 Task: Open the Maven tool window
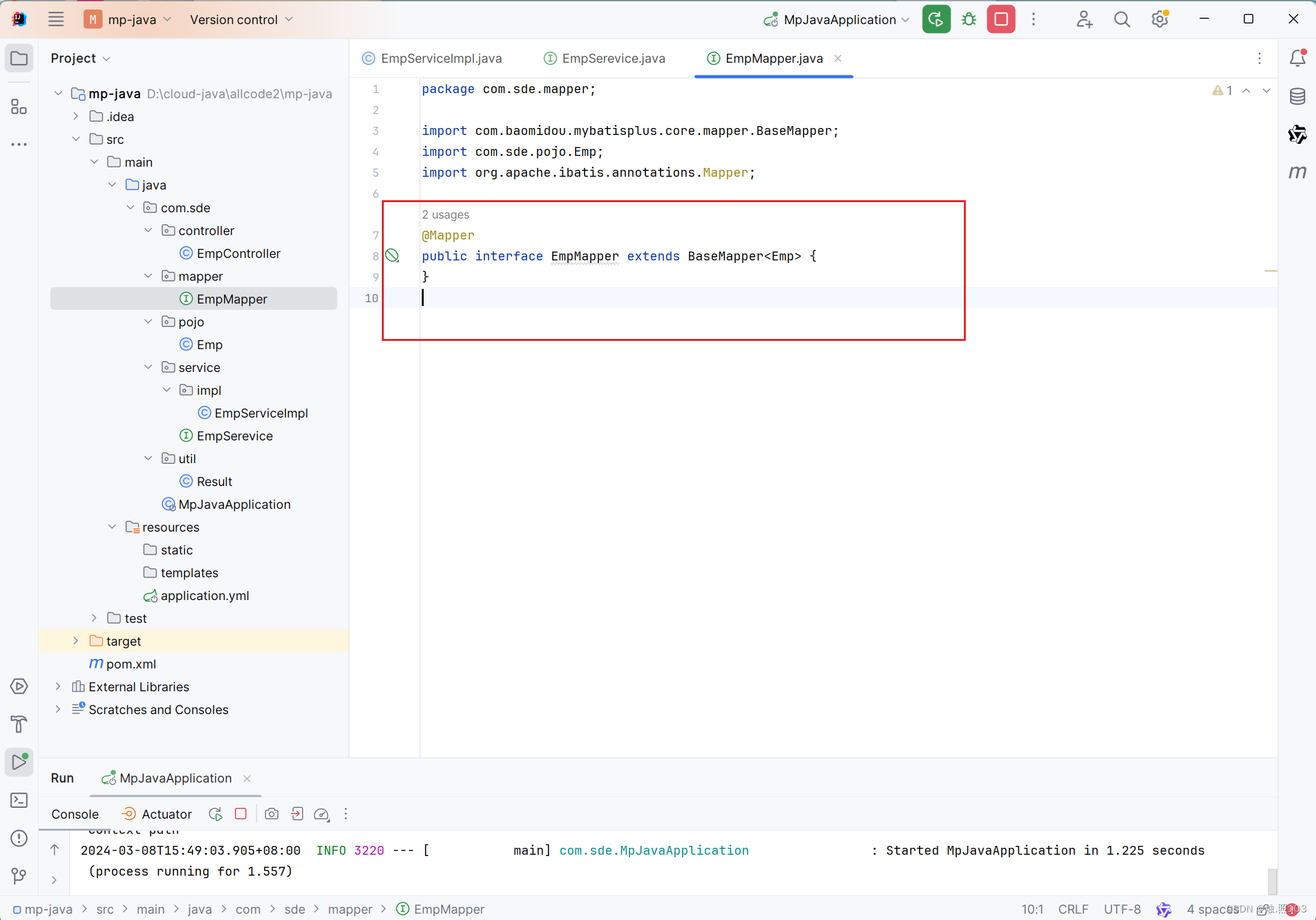(1297, 172)
